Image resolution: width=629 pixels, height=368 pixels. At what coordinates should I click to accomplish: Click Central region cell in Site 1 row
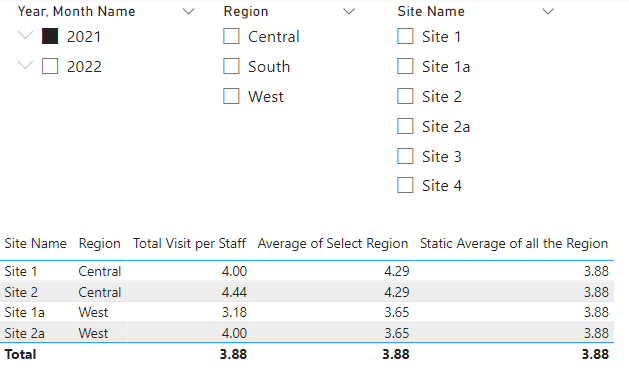click(99, 271)
